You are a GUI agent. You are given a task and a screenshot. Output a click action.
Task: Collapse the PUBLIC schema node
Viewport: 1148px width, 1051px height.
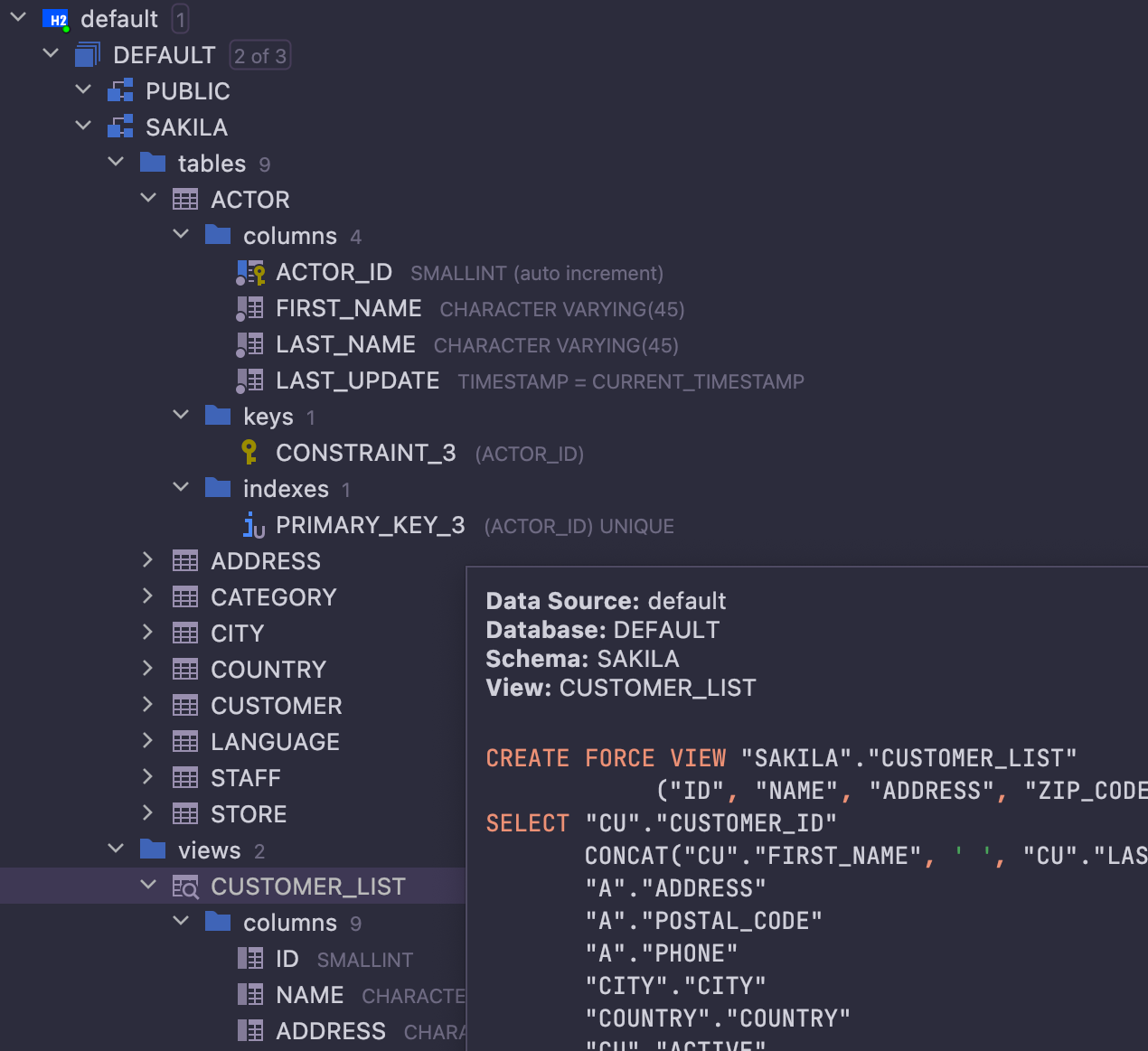[83, 90]
